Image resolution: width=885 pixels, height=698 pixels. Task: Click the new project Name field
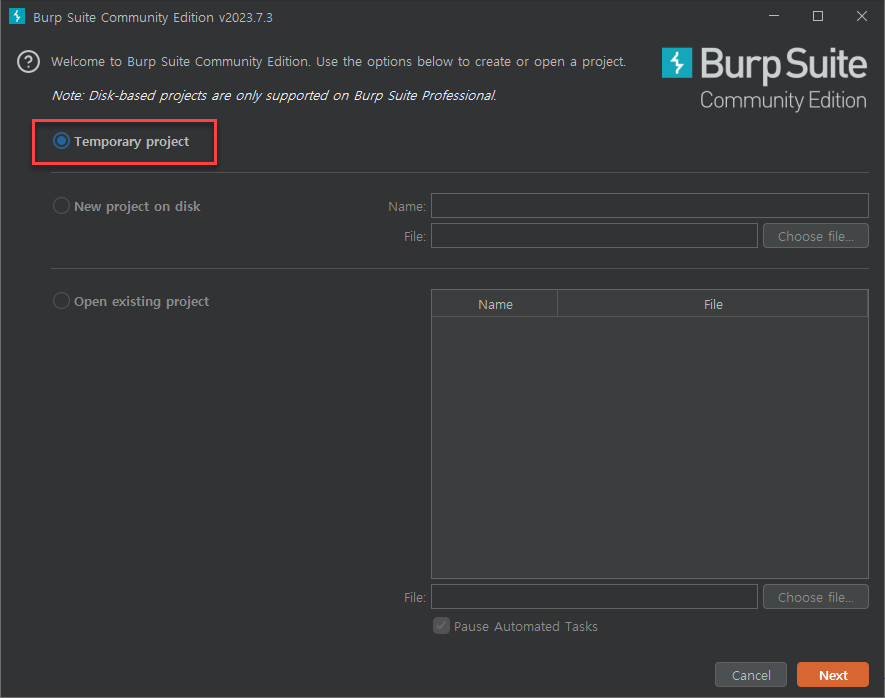point(650,205)
